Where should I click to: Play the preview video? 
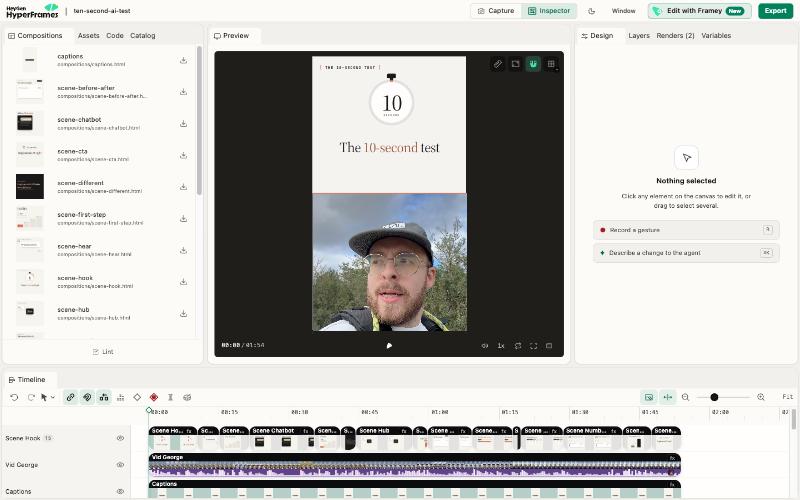[x=389, y=345]
